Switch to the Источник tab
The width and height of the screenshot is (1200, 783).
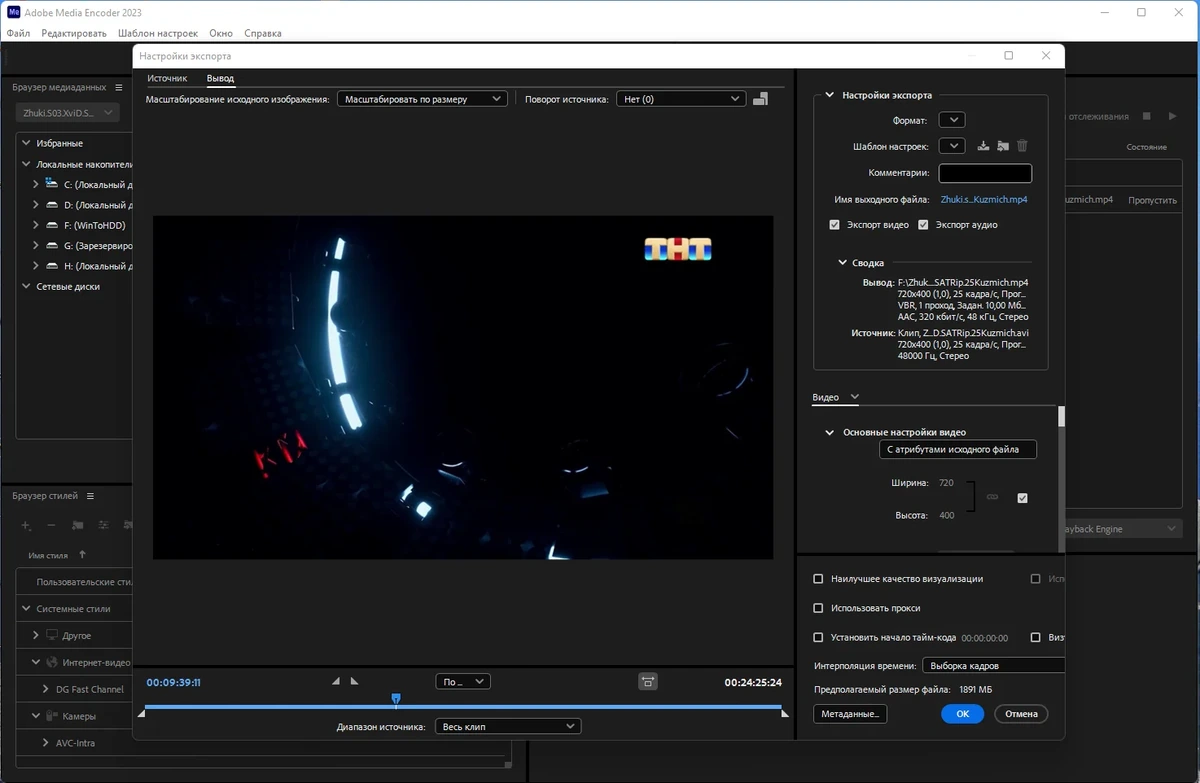click(167, 78)
